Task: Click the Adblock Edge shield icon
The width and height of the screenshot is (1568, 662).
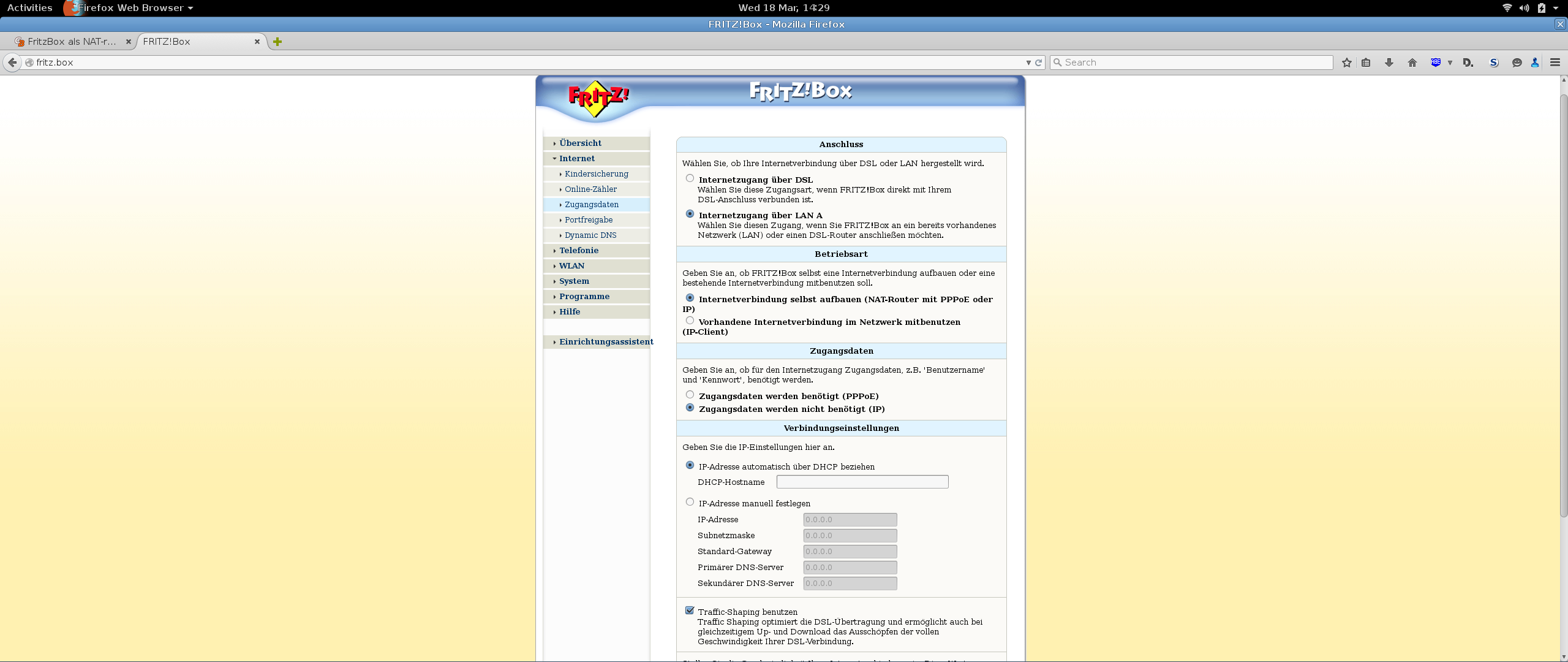Action: click(x=1435, y=63)
